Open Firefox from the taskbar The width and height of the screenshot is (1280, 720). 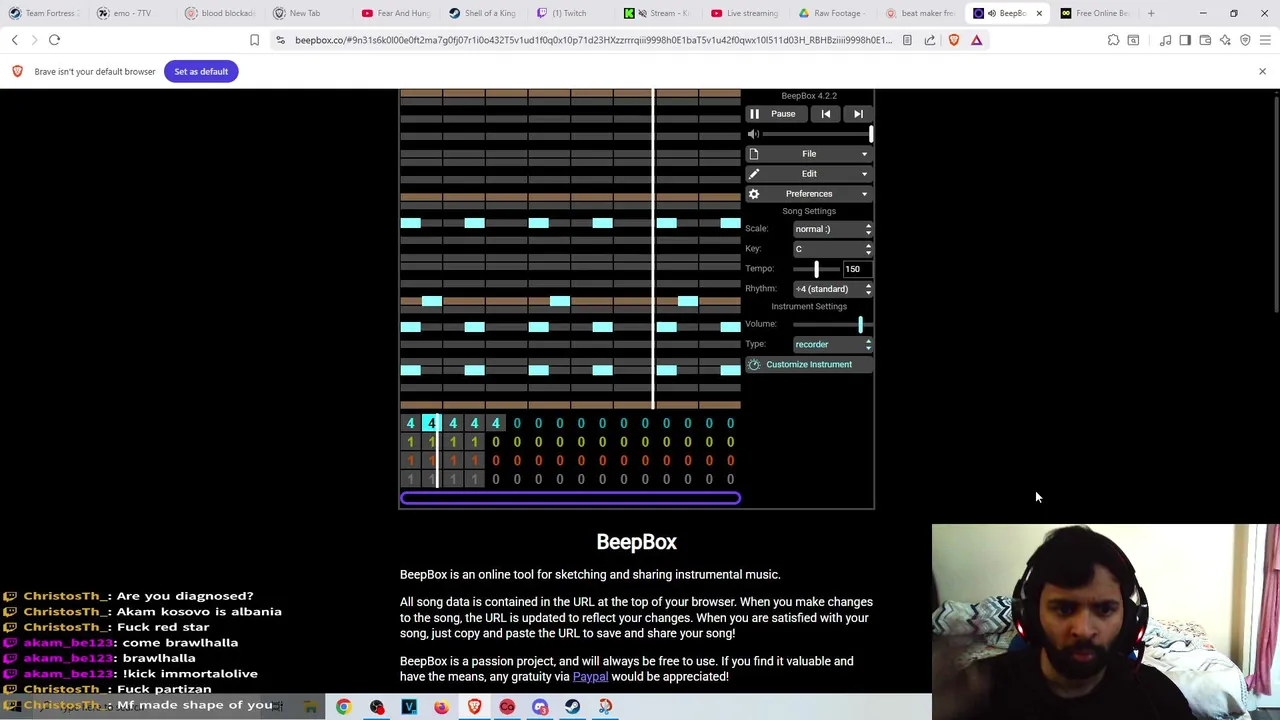point(441,707)
